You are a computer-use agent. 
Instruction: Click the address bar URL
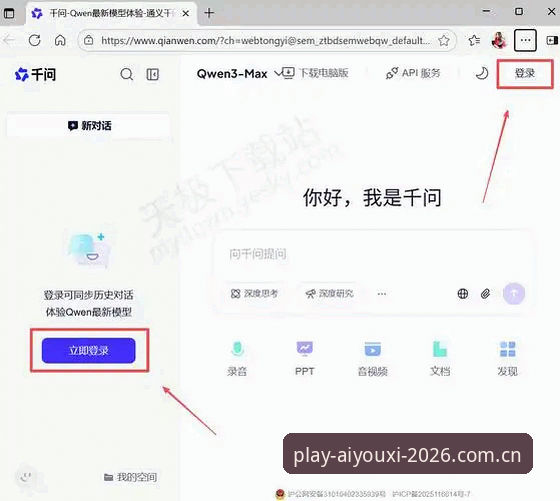click(x=265, y=41)
